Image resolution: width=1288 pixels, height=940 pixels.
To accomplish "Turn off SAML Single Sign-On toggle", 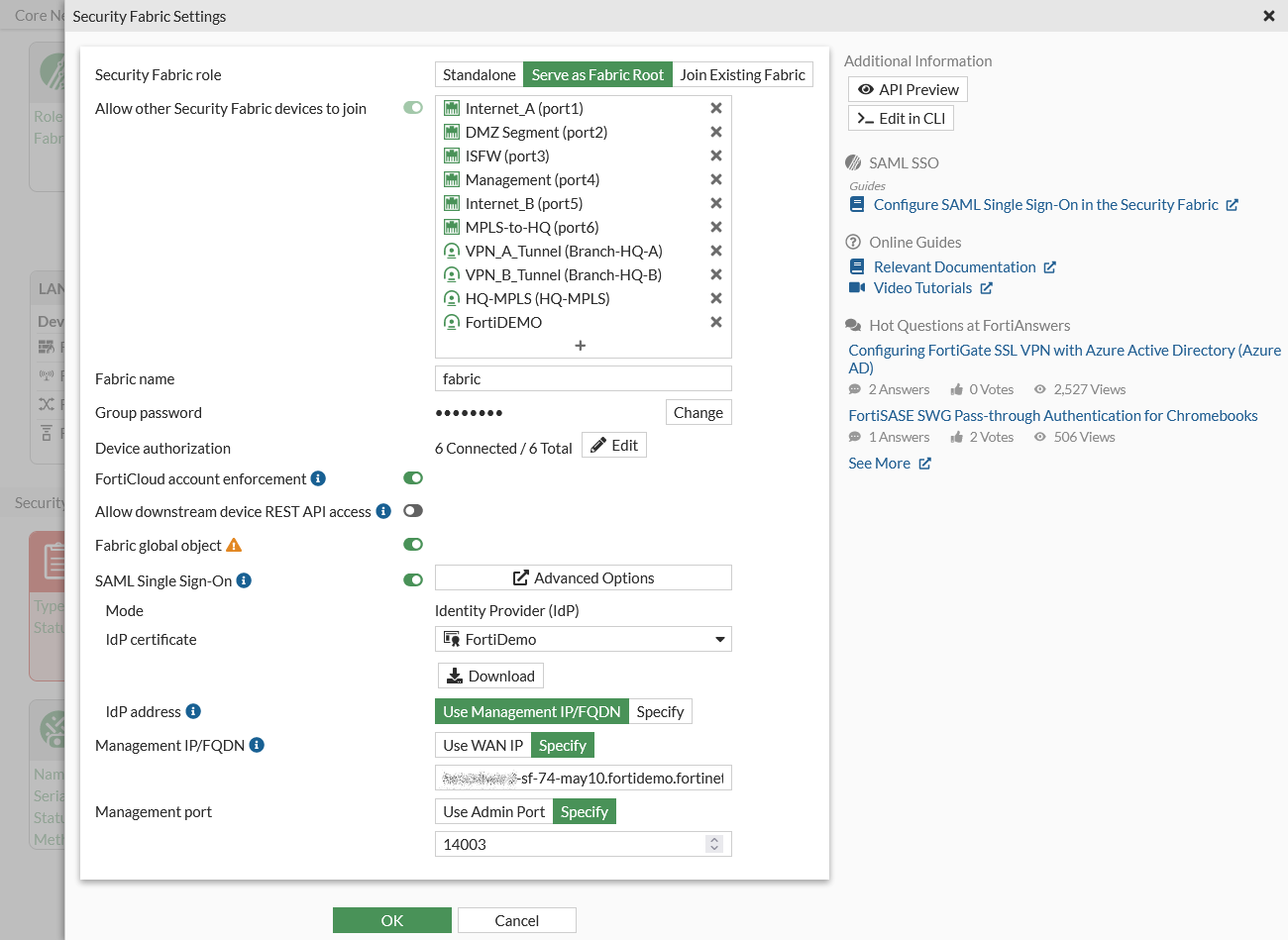I will [x=413, y=580].
